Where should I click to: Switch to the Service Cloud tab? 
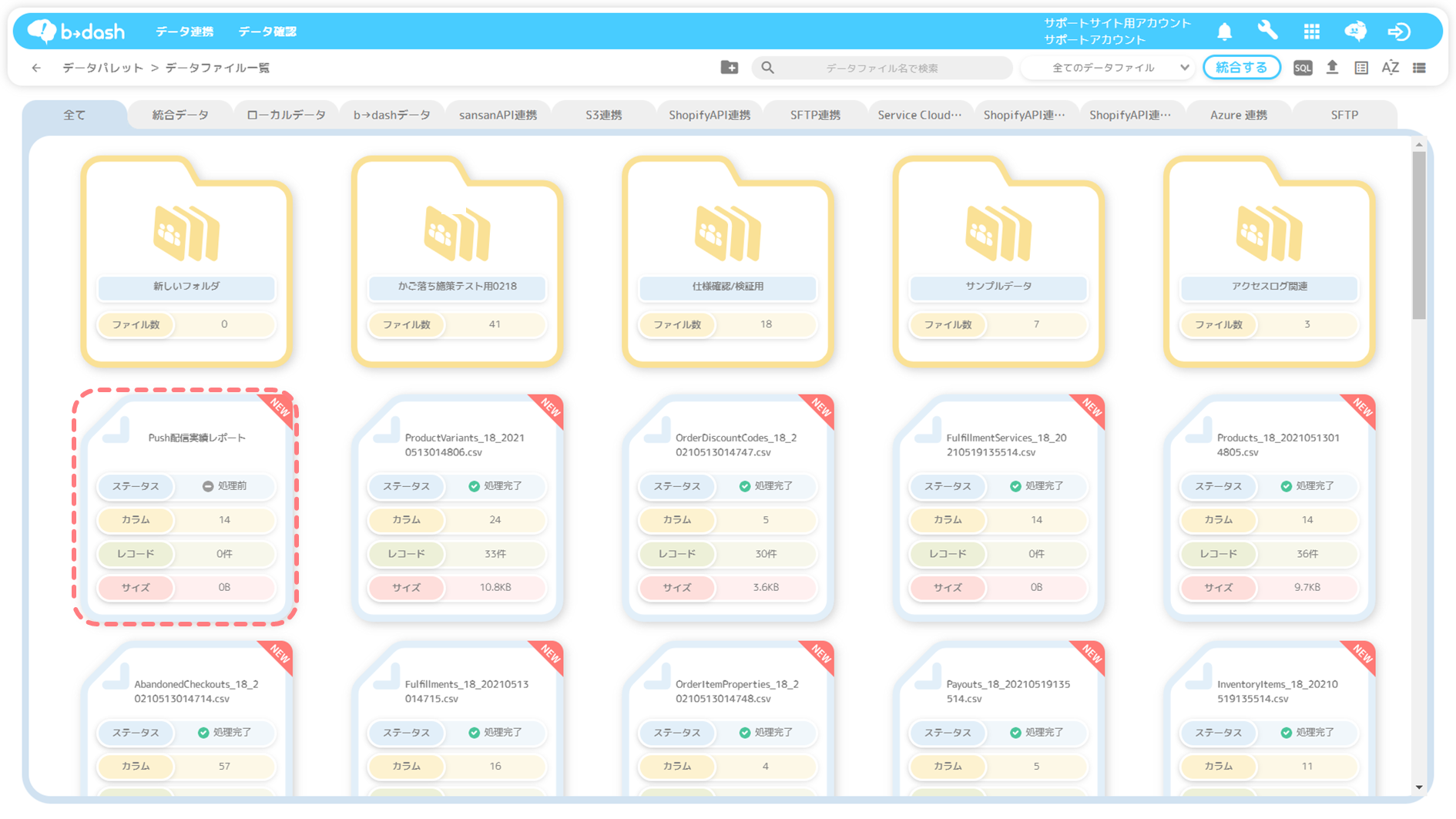tap(920, 115)
